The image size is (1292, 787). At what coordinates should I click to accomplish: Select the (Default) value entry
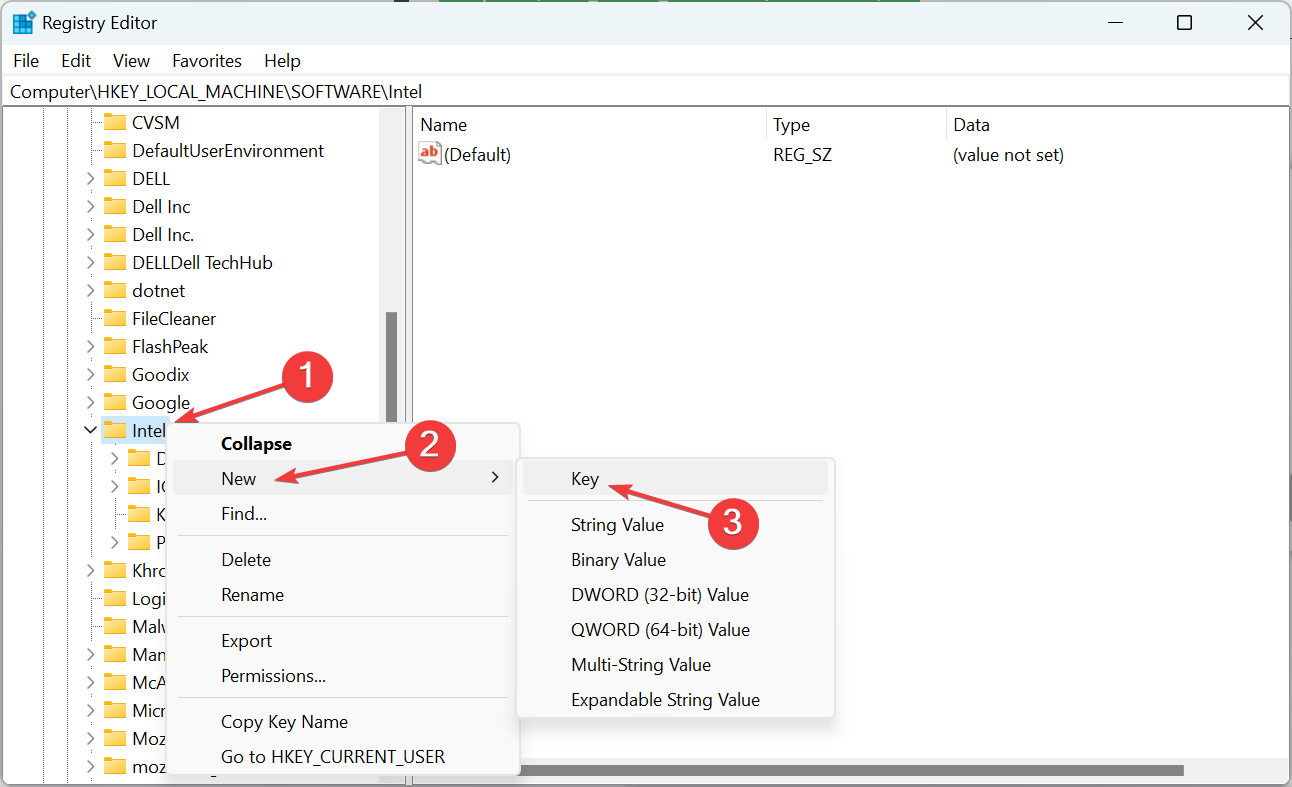(x=478, y=155)
